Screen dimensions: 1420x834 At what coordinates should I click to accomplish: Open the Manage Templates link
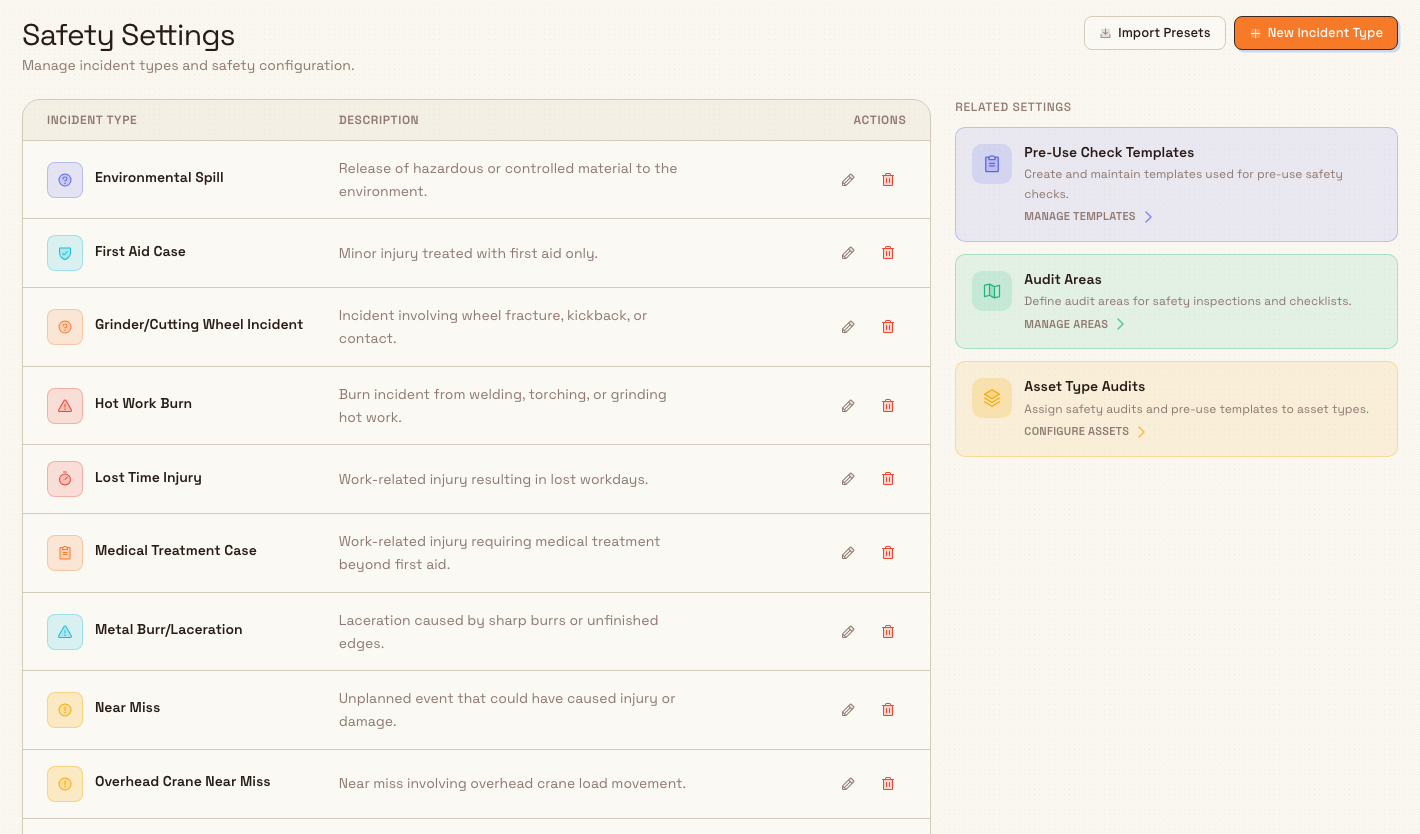point(1080,217)
